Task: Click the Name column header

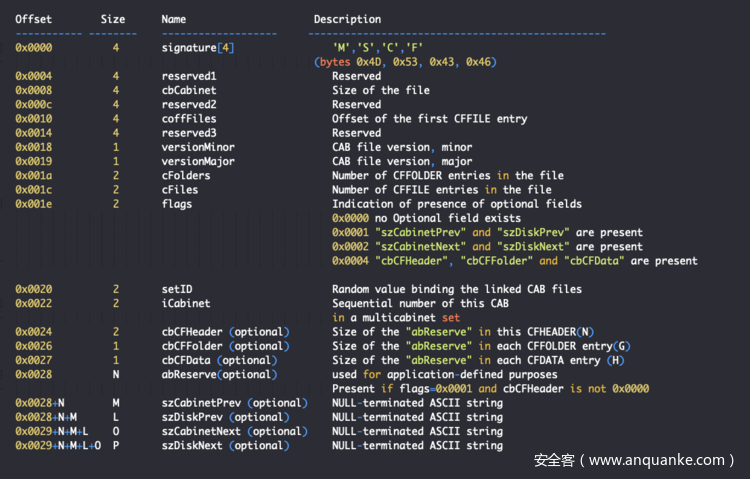Action: [x=174, y=19]
